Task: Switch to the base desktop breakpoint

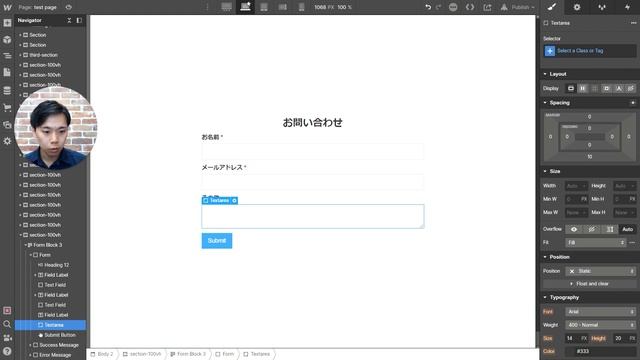Action: [245, 7]
